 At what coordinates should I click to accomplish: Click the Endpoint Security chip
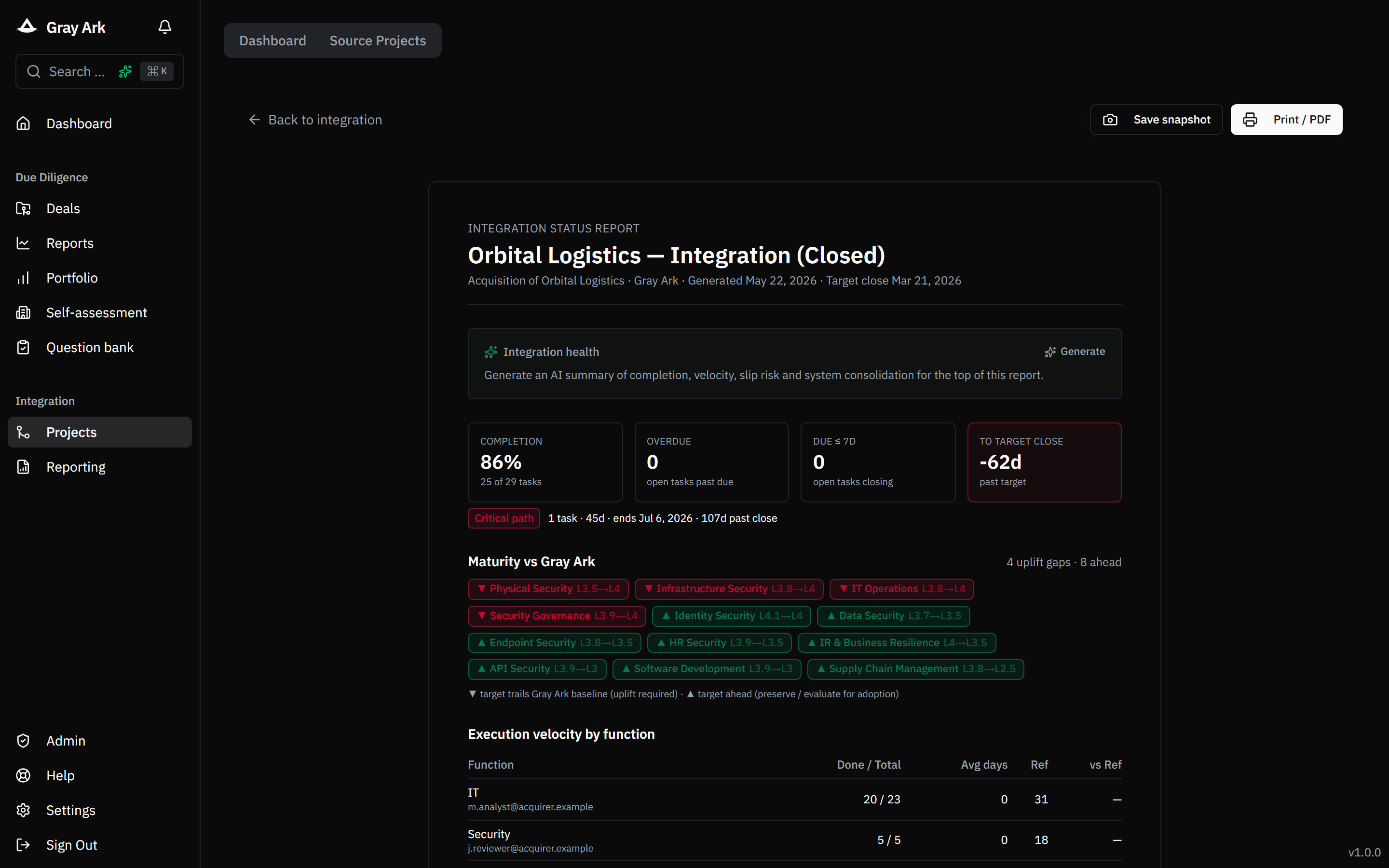click(x=555, y=642)
